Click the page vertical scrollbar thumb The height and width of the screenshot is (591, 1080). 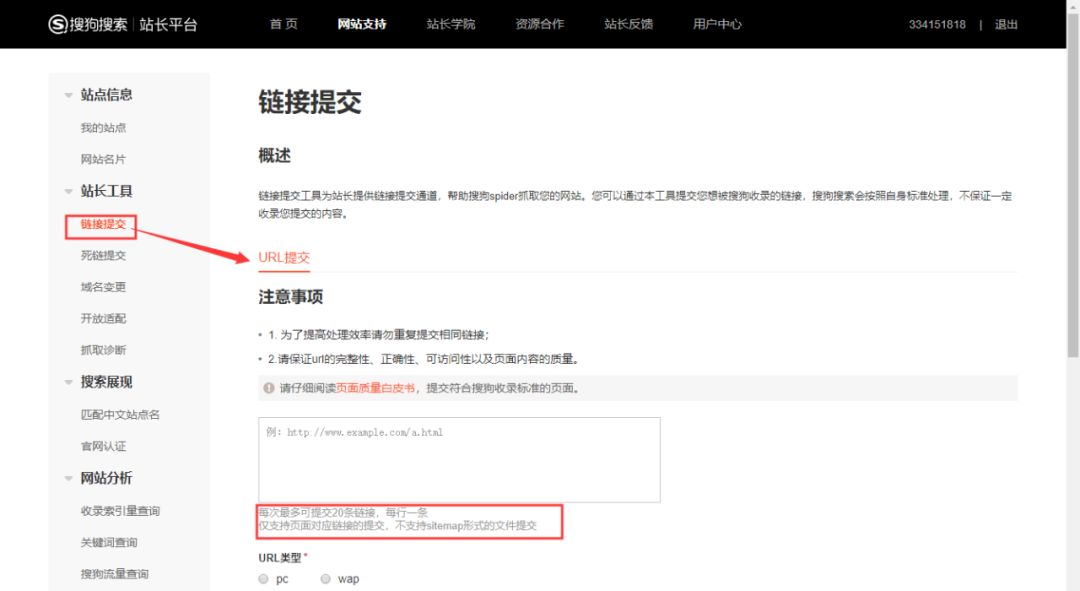pos(1073,185)
